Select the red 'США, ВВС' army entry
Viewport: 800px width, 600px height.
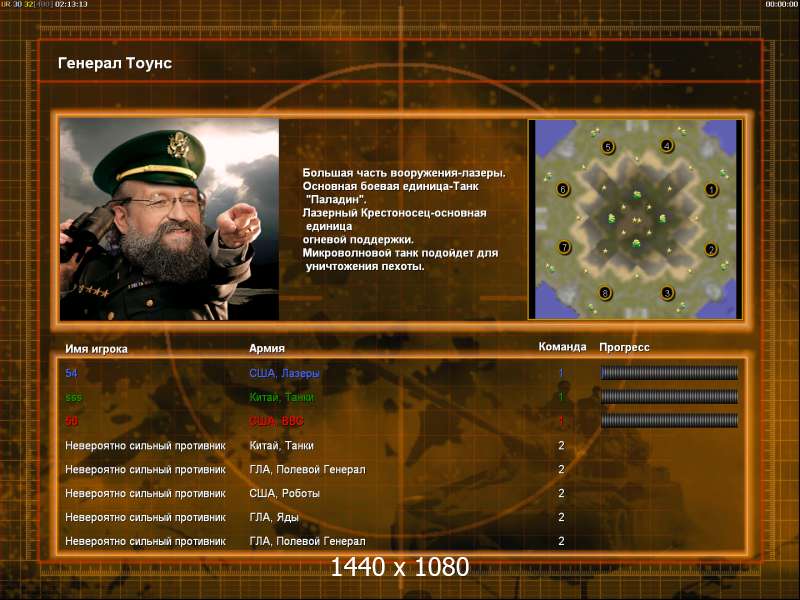(276, 421)
